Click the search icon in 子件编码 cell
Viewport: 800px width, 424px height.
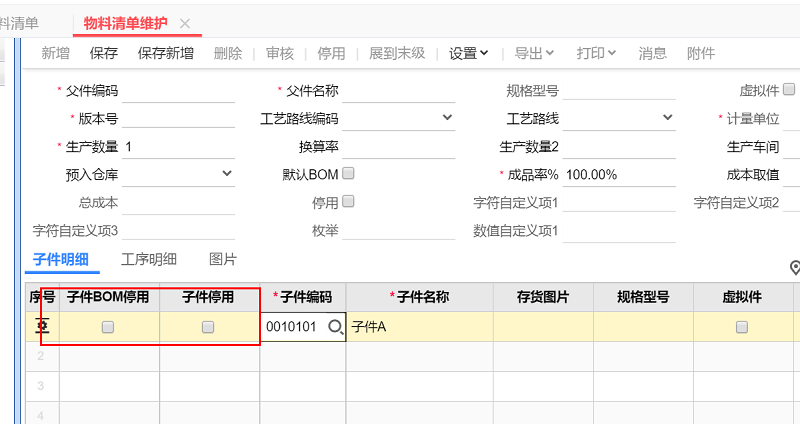(x=335, y=327)
